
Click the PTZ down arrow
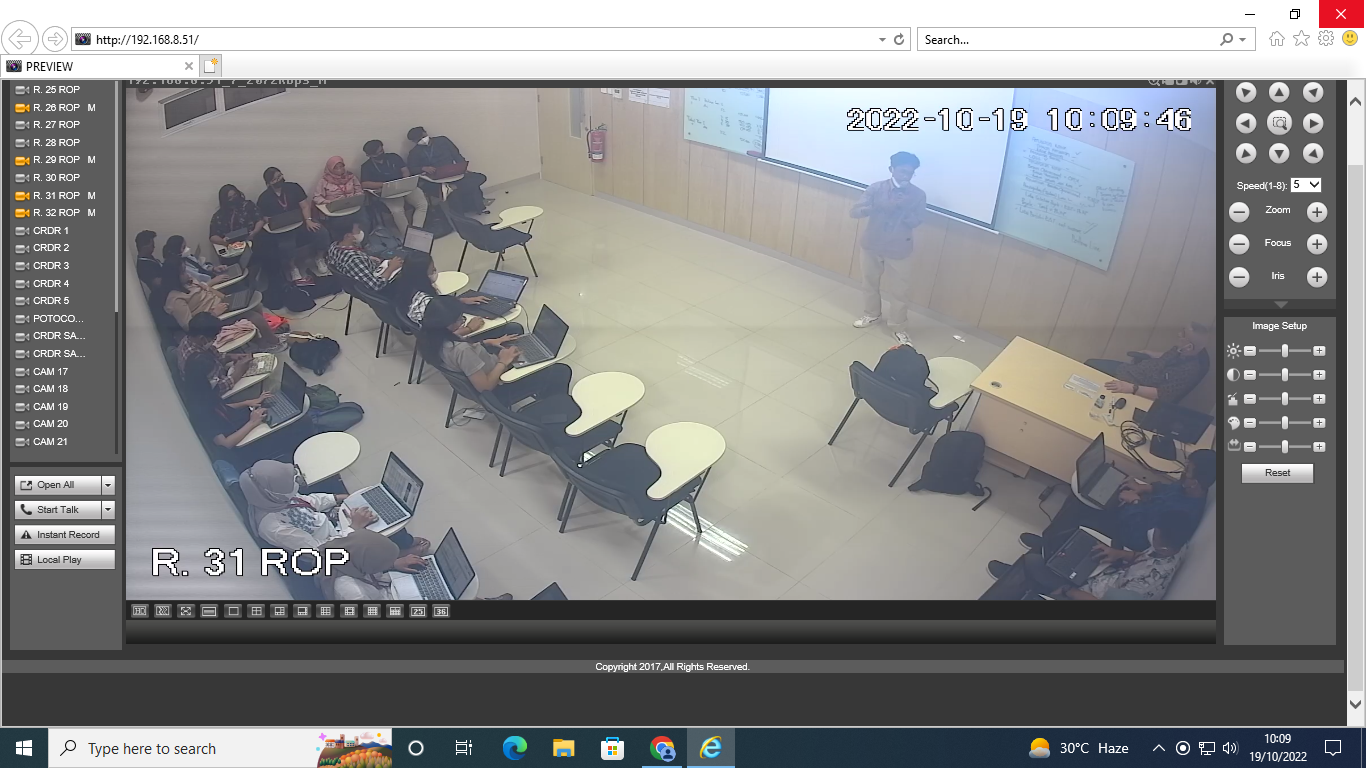click(1279, 153)
